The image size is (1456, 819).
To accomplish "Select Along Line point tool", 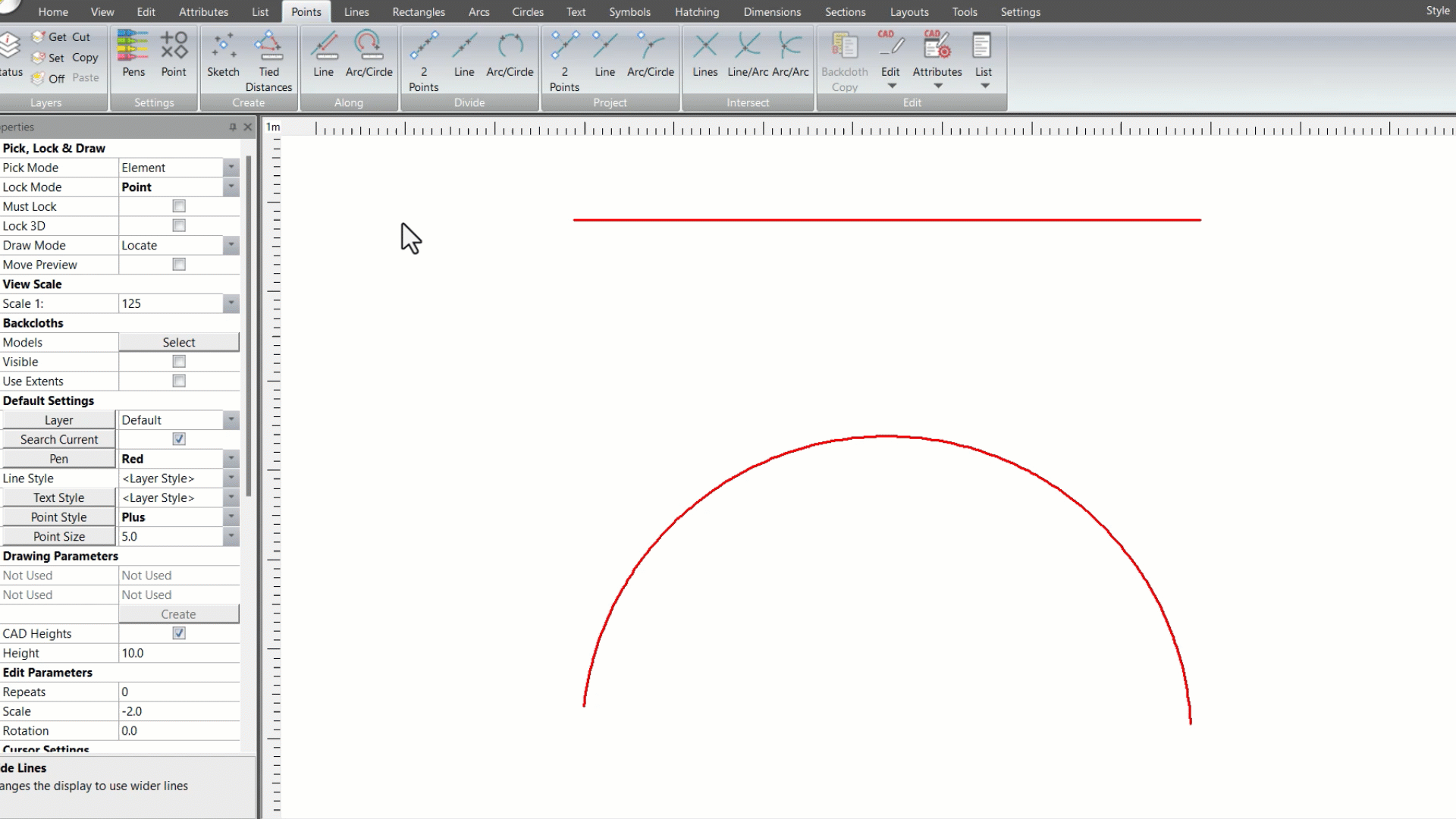I will click(324, 55).
